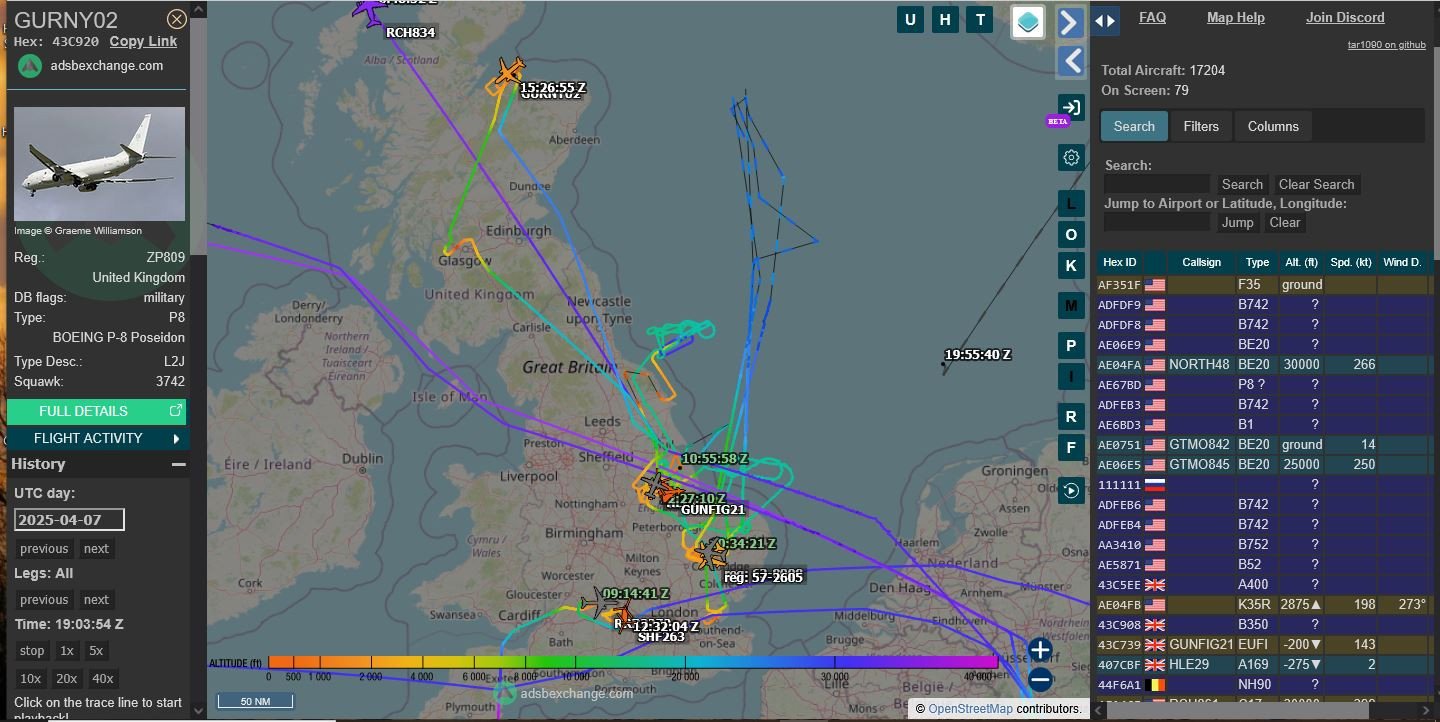Zoom out with the minus button
1440x722 pixels.
[1040, 681]
